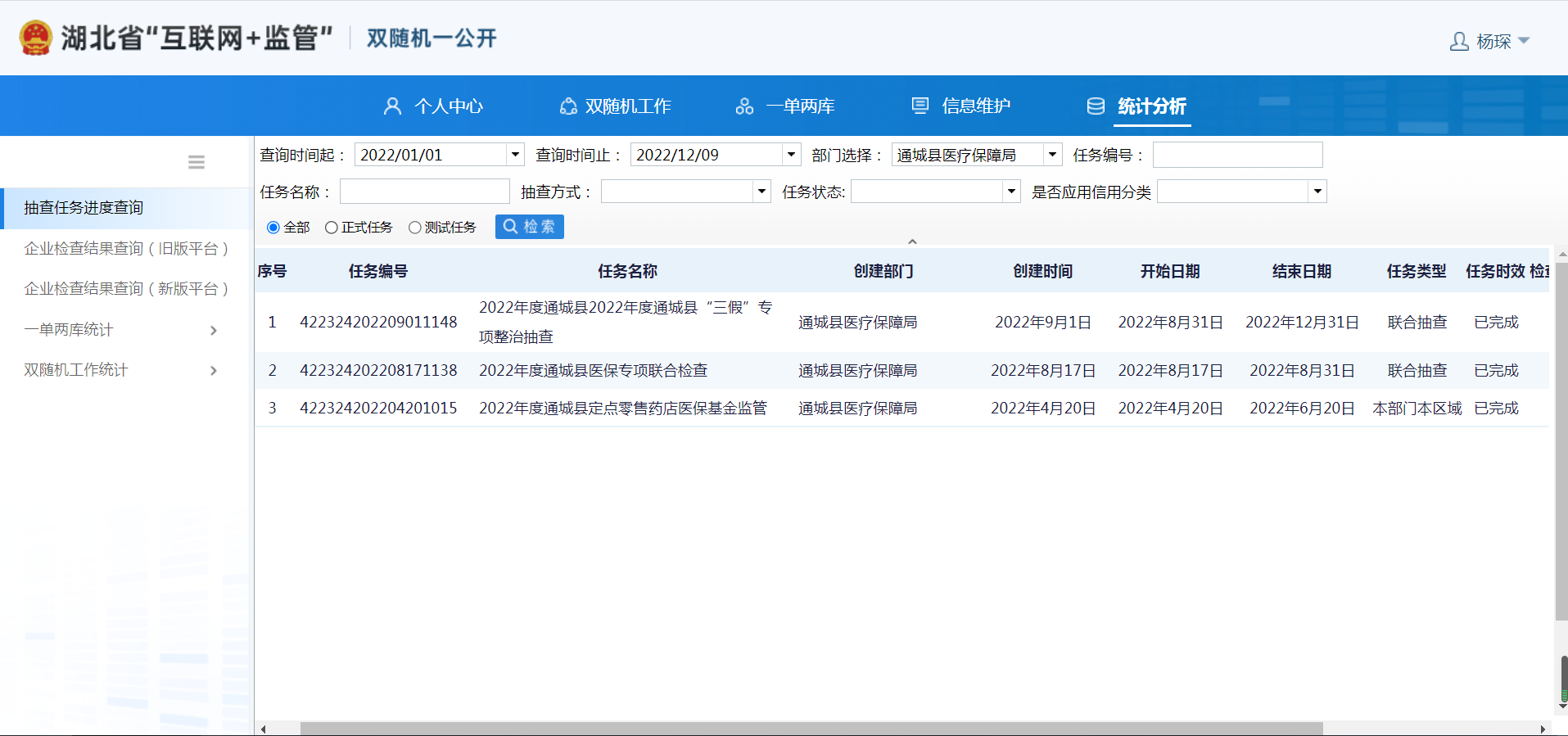Click the 本部门本区域 task type cell
1568x736 pixels.
coord(1417,409)
